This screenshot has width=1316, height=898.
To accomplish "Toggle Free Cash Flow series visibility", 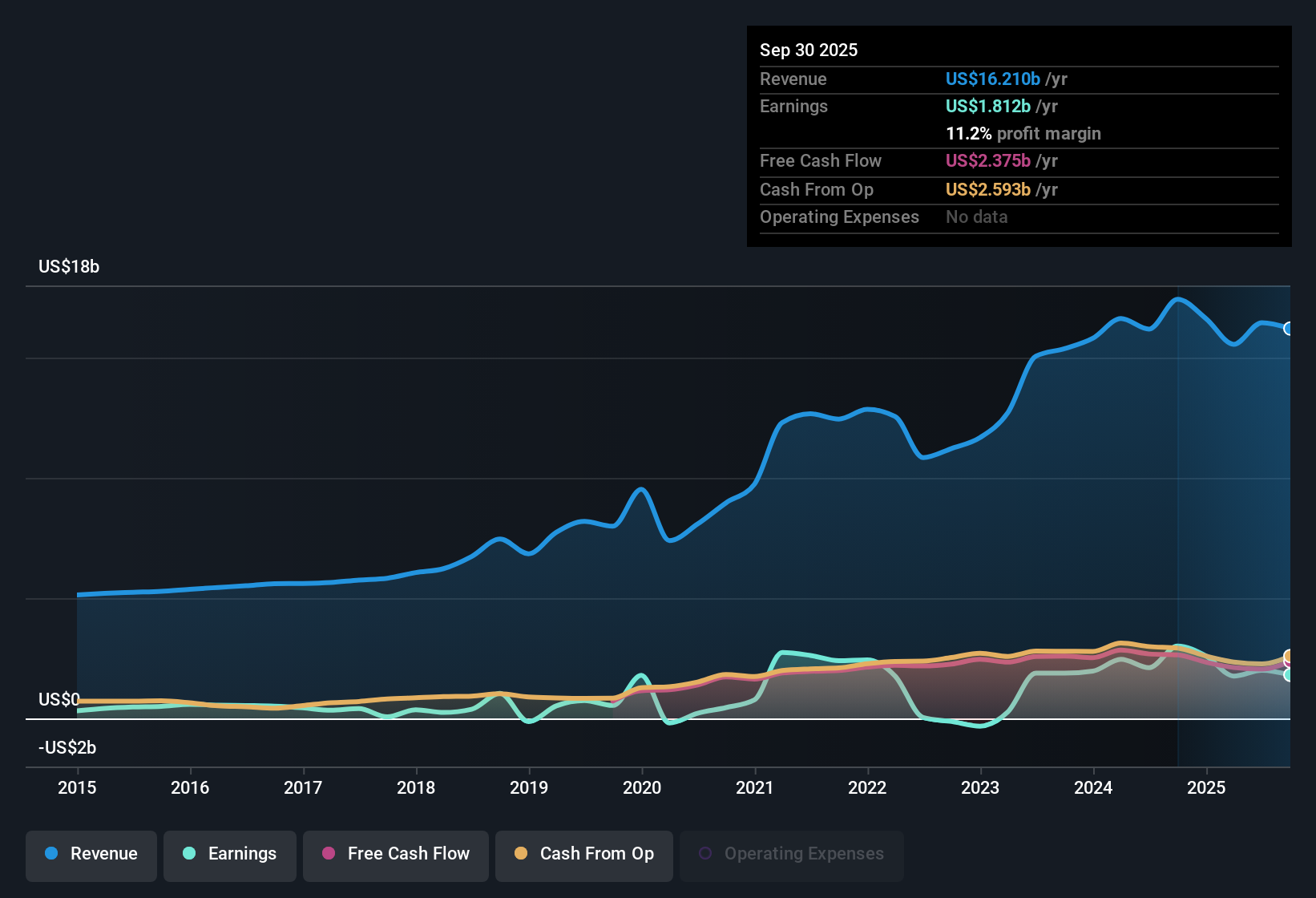I will pos(395,855).
